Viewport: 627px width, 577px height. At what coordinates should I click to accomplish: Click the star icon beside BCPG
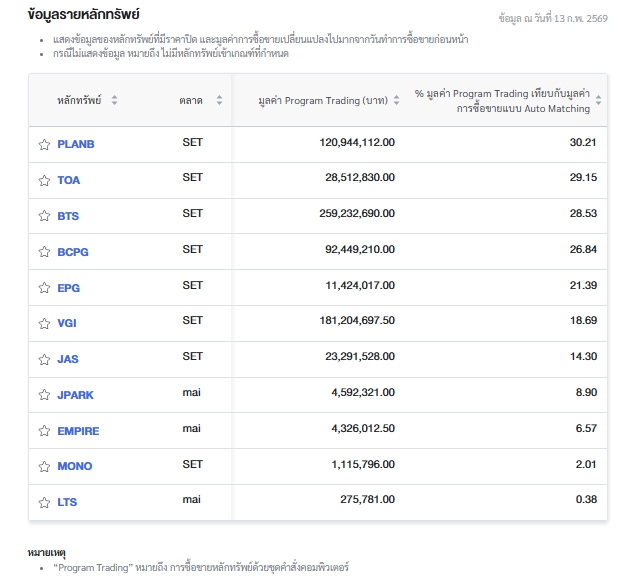coord(44,252)
